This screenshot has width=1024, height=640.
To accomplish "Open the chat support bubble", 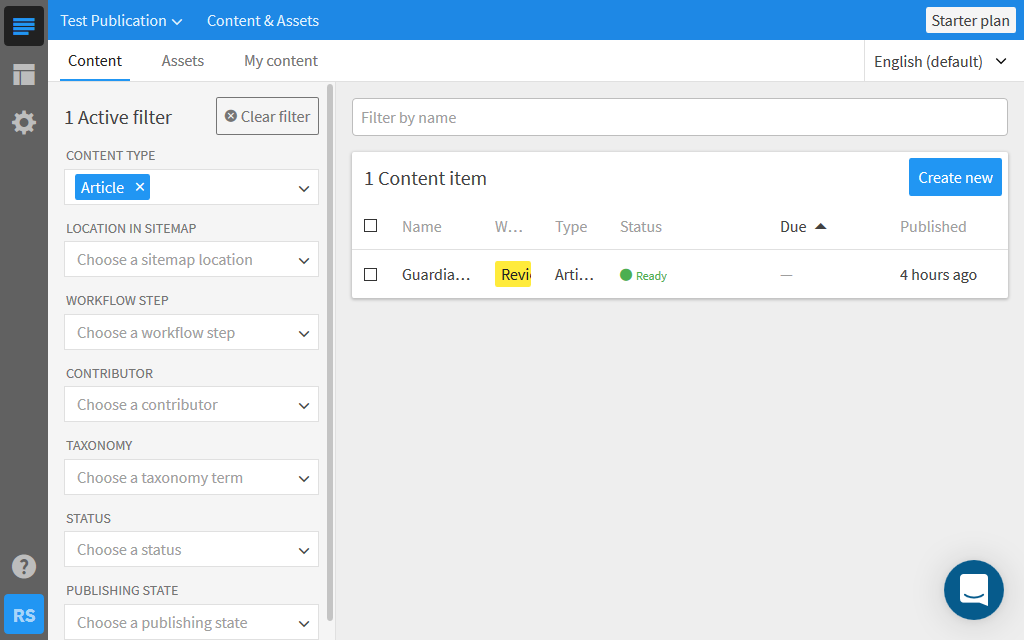I will [x=973, y=589].
